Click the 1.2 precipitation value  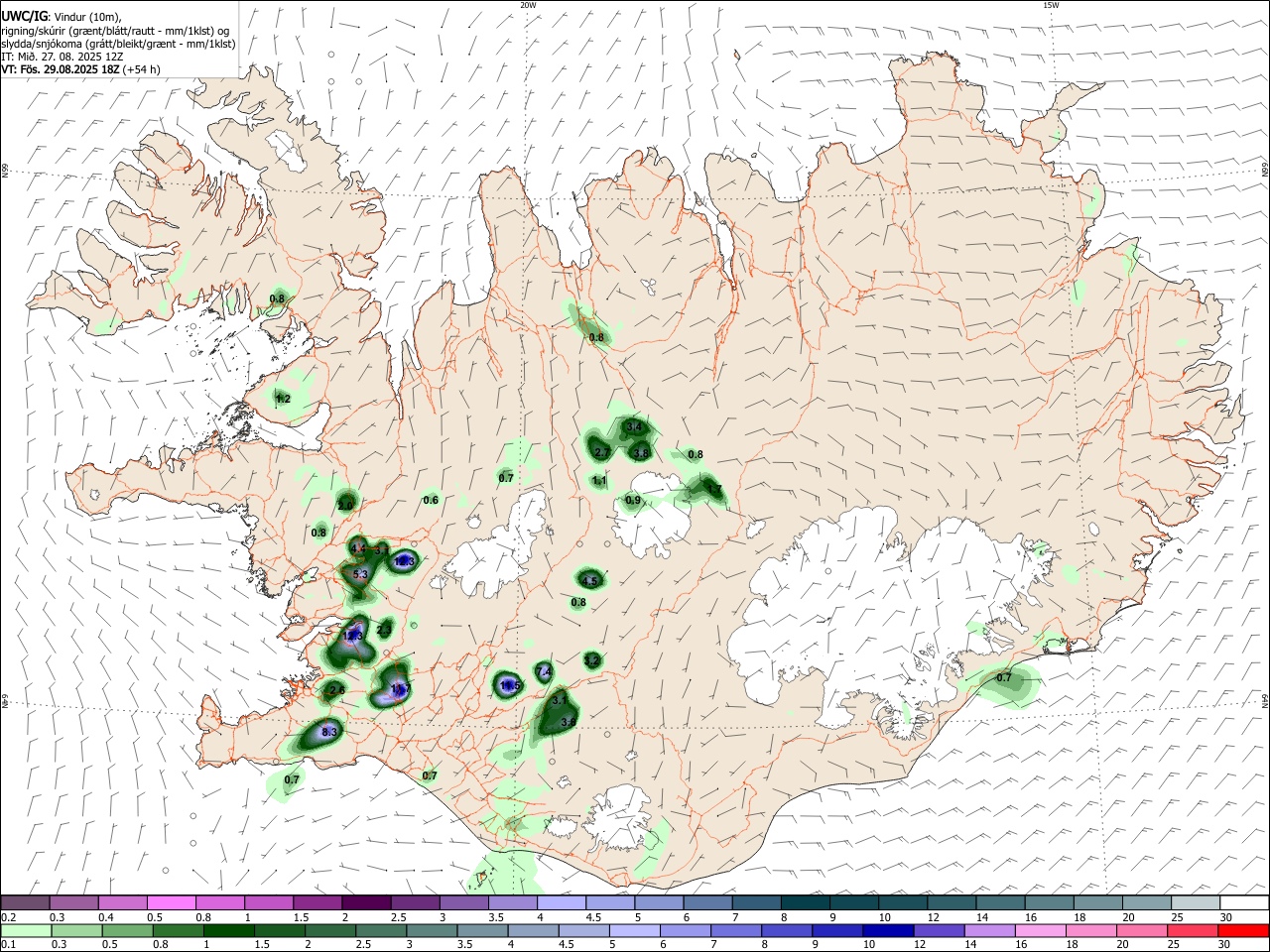click(x=283, y=399)
